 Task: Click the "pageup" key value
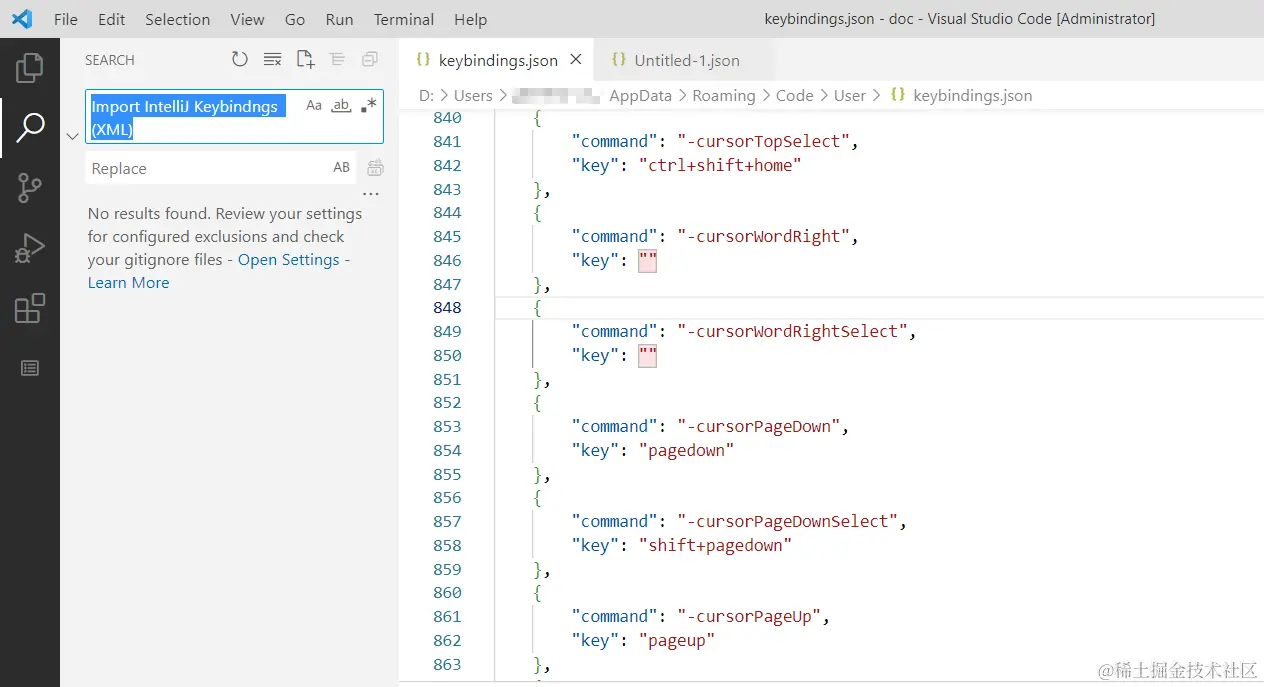676,640
